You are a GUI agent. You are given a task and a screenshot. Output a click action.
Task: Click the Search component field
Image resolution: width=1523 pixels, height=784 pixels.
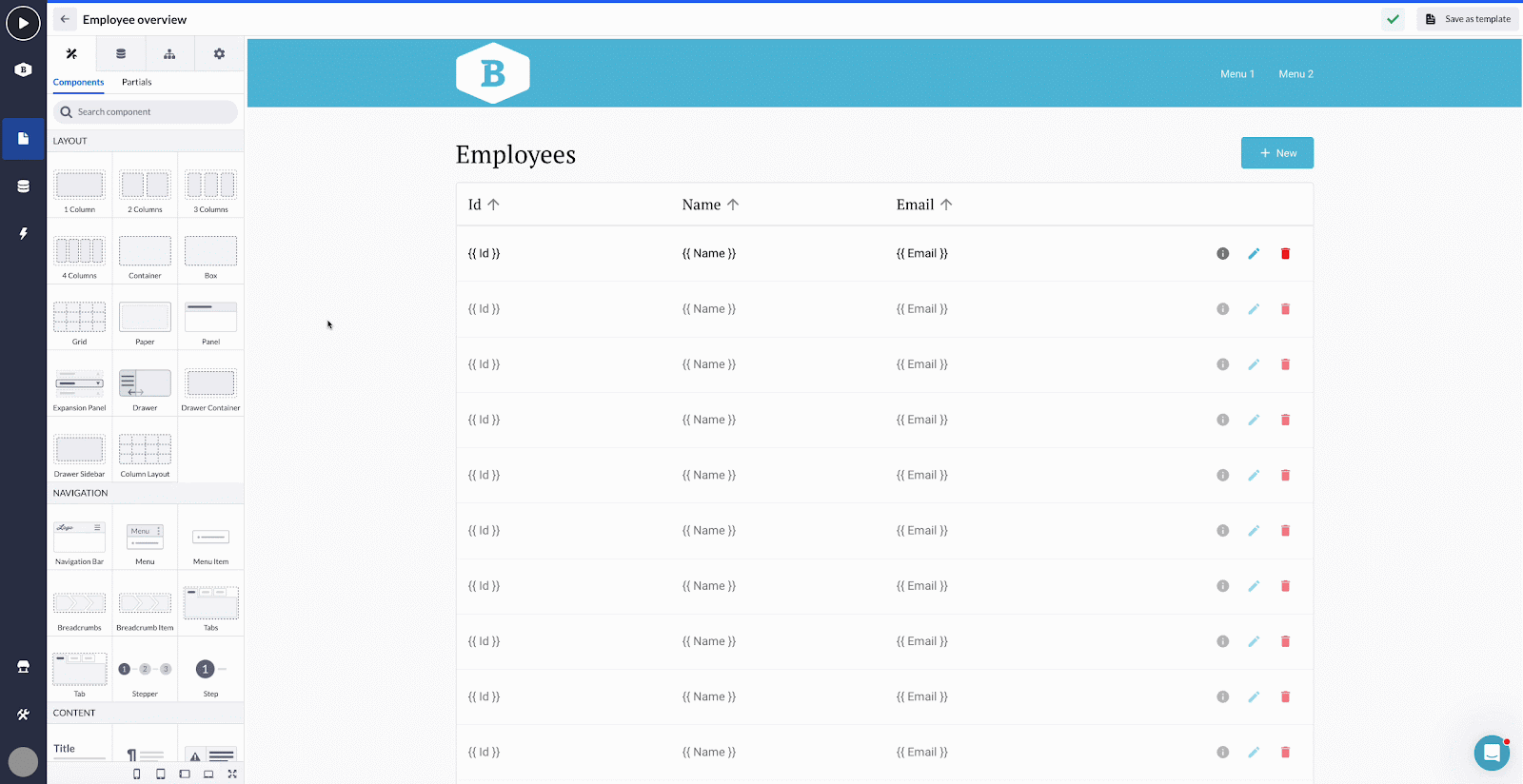(146, 112)
